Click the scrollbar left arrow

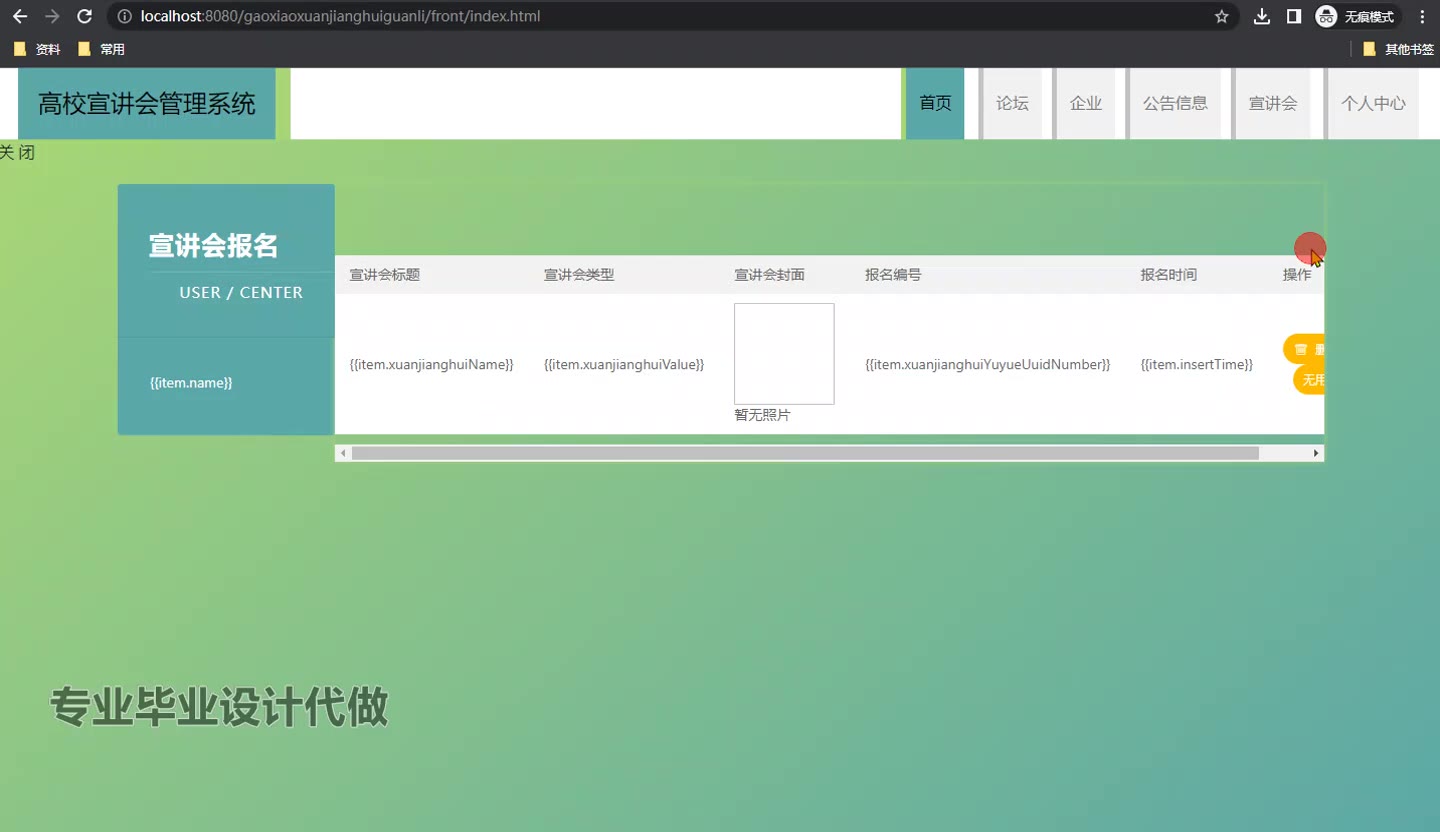(343, 453)
